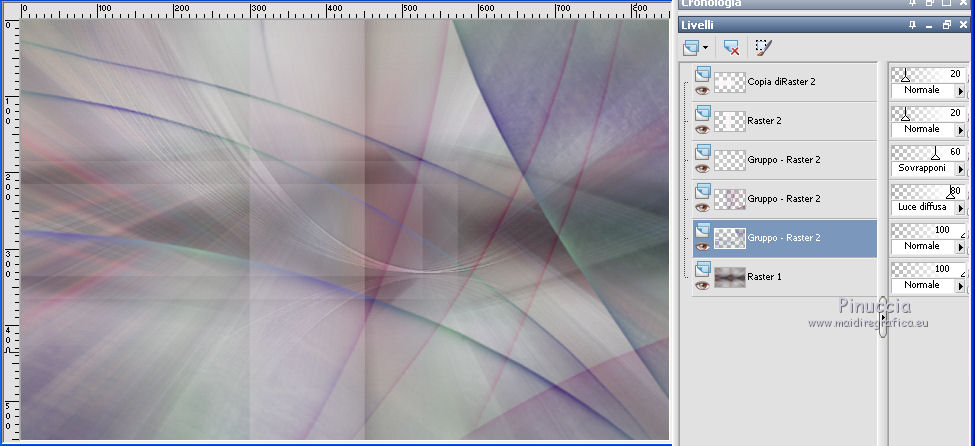Image resolution: width=975 pixels, height=446 pixels.
Task: Select the Raster 2 layer name
Action: pyautogui.click(x=764, y=121)
